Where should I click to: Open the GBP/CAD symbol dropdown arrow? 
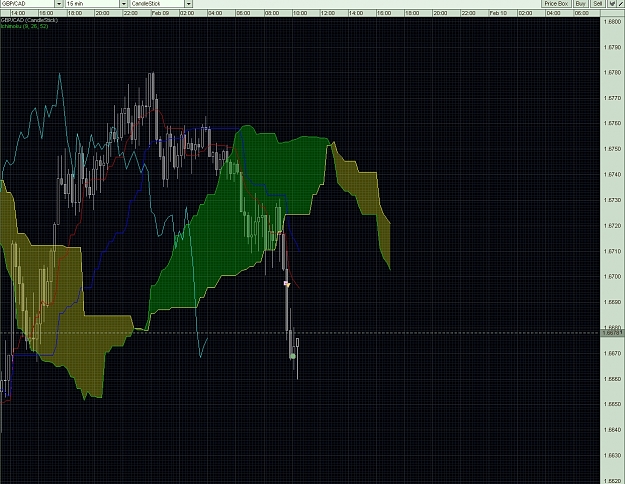point(59,4)
